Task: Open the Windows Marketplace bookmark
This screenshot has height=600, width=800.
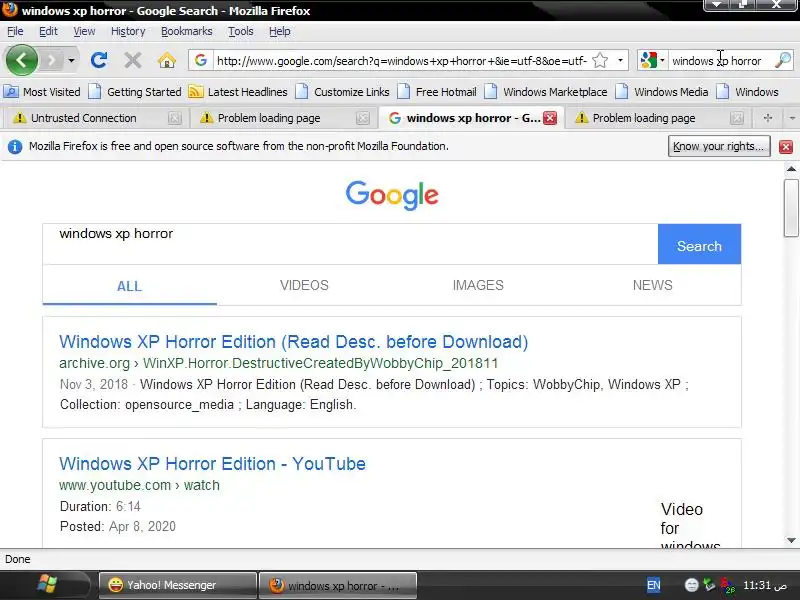Action: click(546, 92)
